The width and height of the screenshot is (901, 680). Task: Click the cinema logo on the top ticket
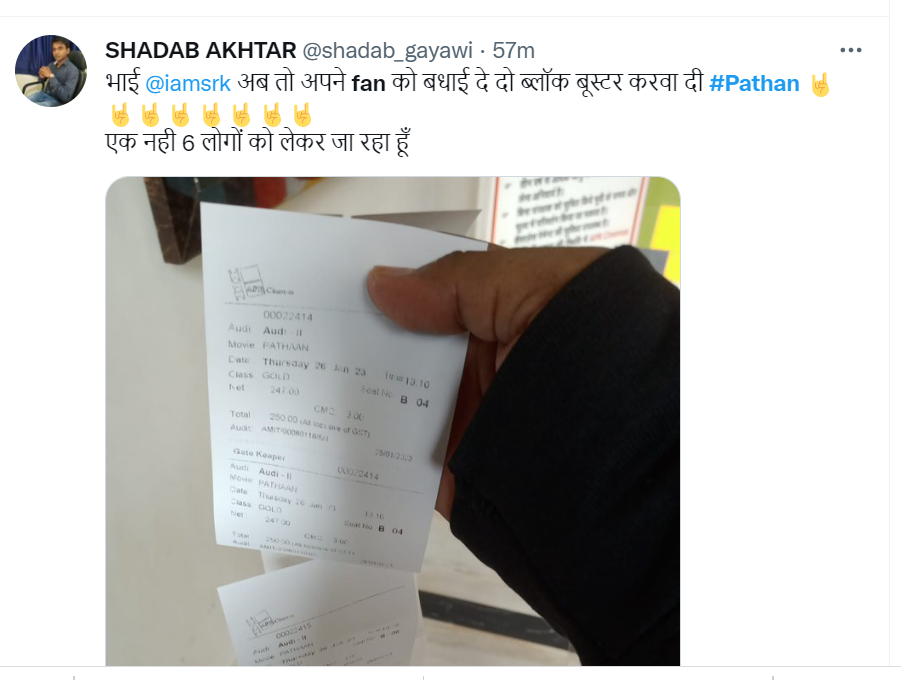pos(257,282)
